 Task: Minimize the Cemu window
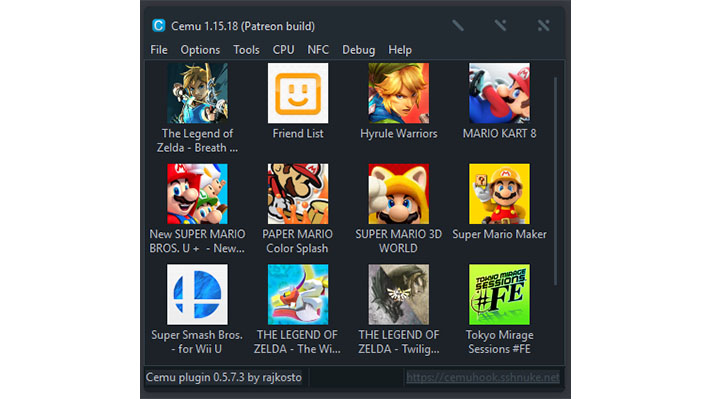[458, 25]
